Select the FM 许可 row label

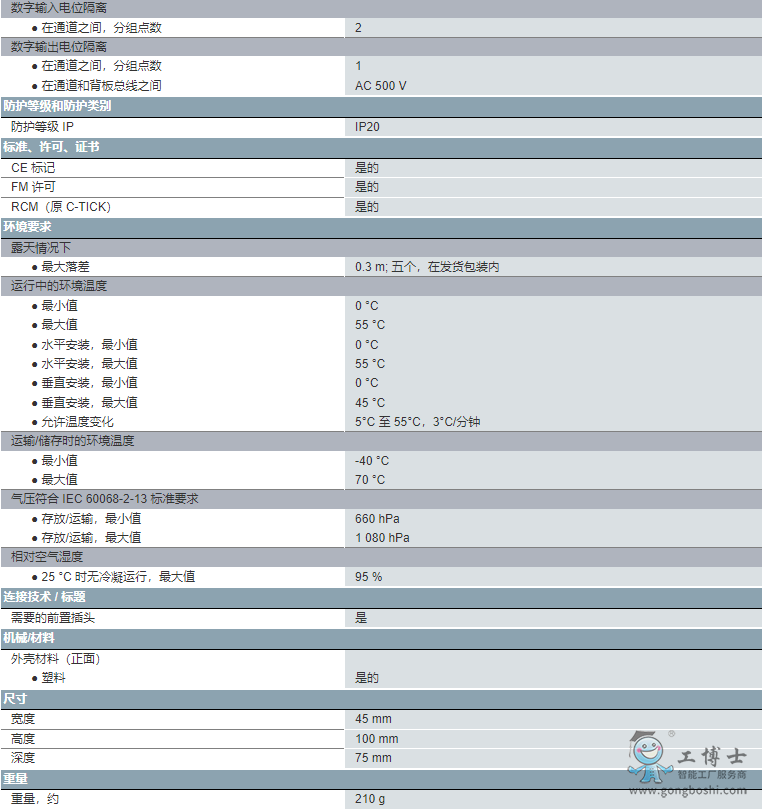(x=33, y=187)
